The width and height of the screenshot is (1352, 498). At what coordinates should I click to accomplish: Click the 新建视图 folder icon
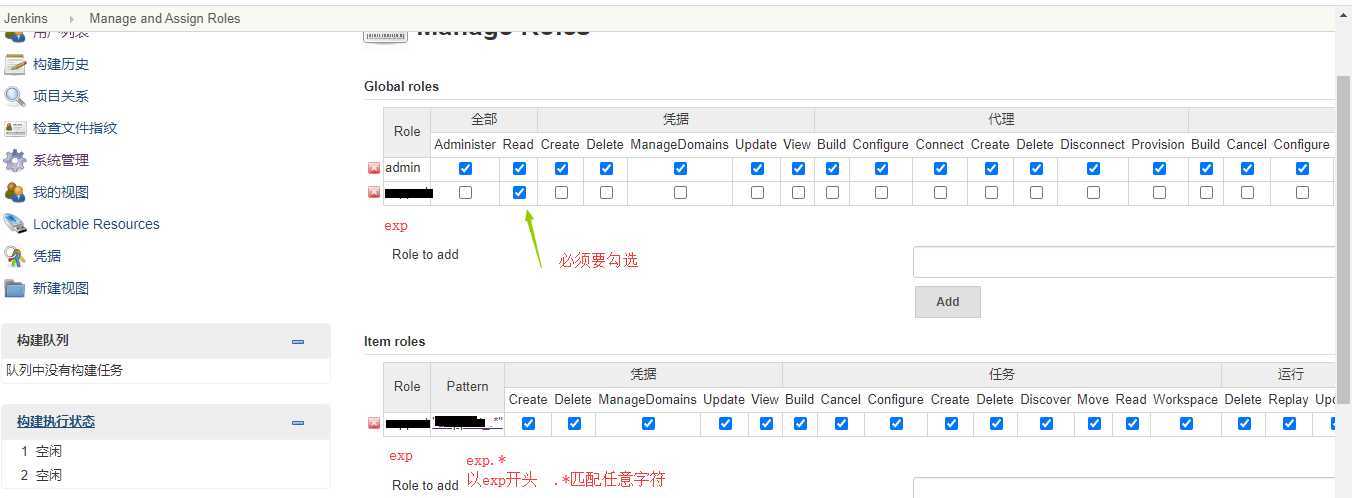pyautogui.click(x=15, y=288)
